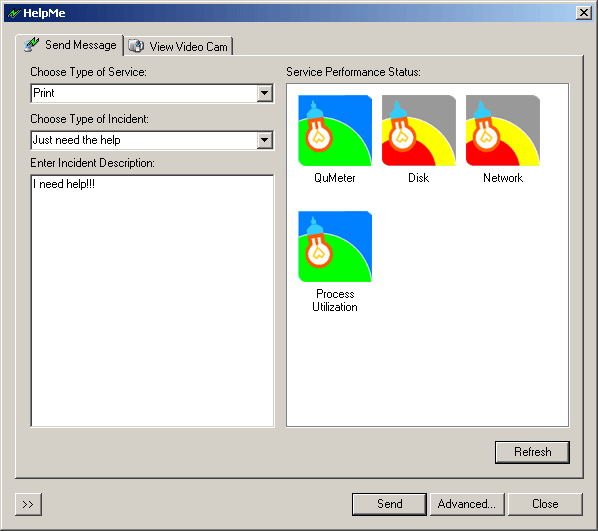Open the Advanced... options button
Image resolution: width=598 pixels, height=531 pixels.
tap(467, 504)
